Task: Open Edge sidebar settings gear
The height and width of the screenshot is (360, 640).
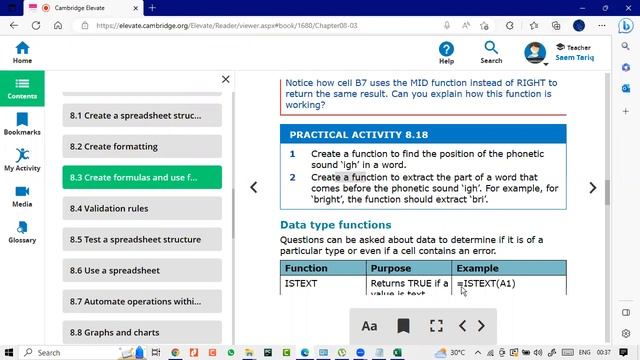Action: tap(626, 333)
